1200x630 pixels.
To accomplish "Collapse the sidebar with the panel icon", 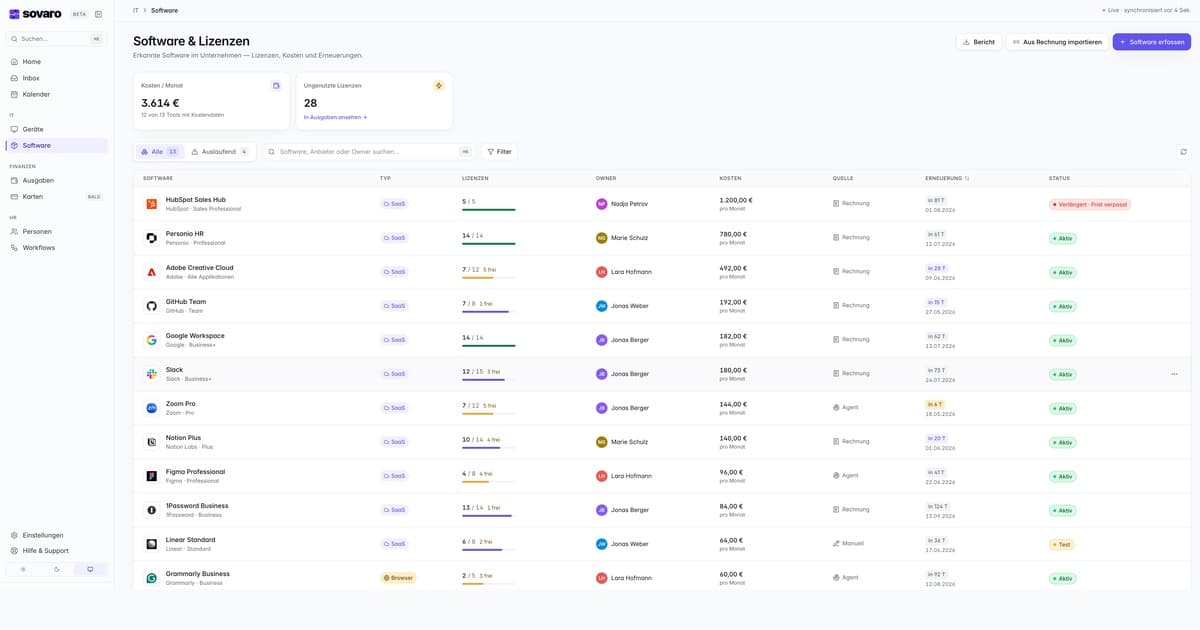I will 98,14.
